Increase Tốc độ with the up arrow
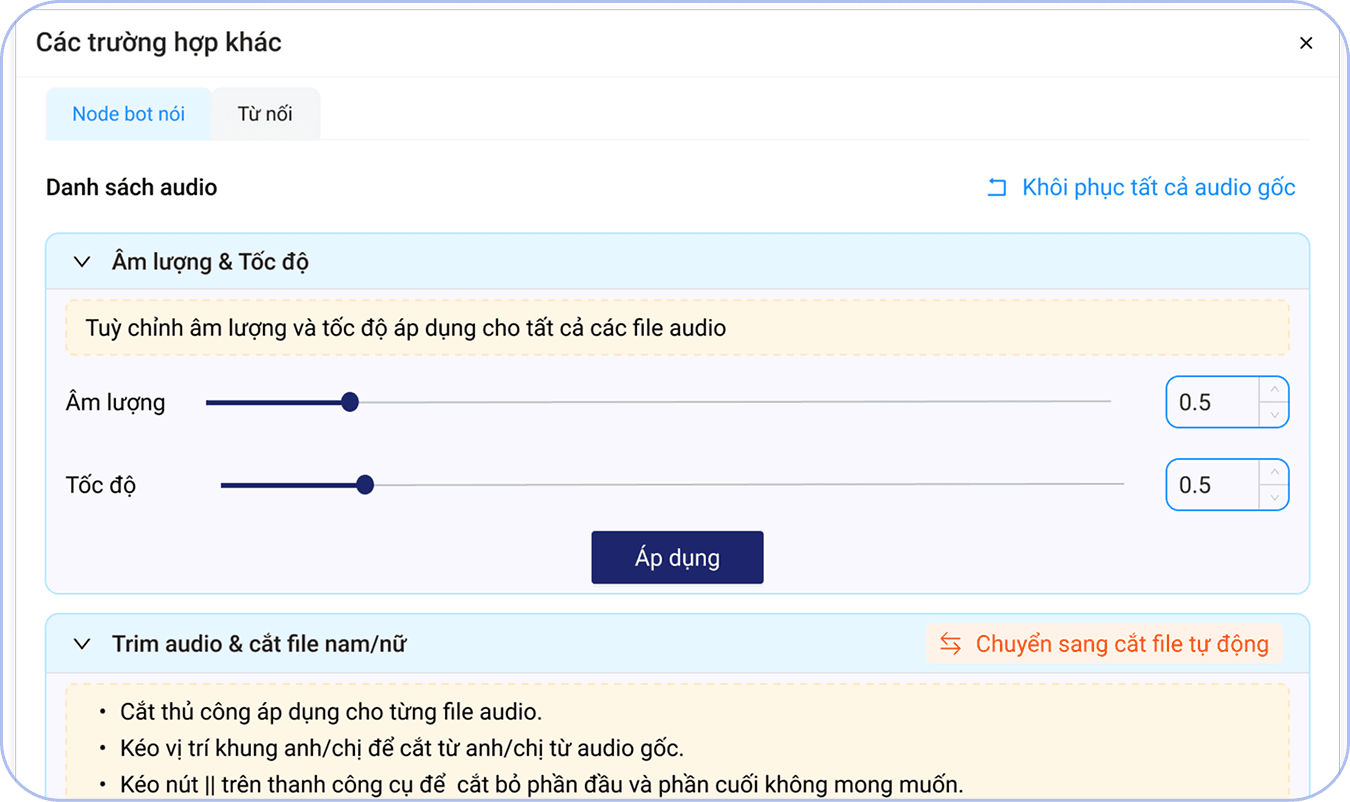This screenshot has width=1350, height=802. 1273,473
